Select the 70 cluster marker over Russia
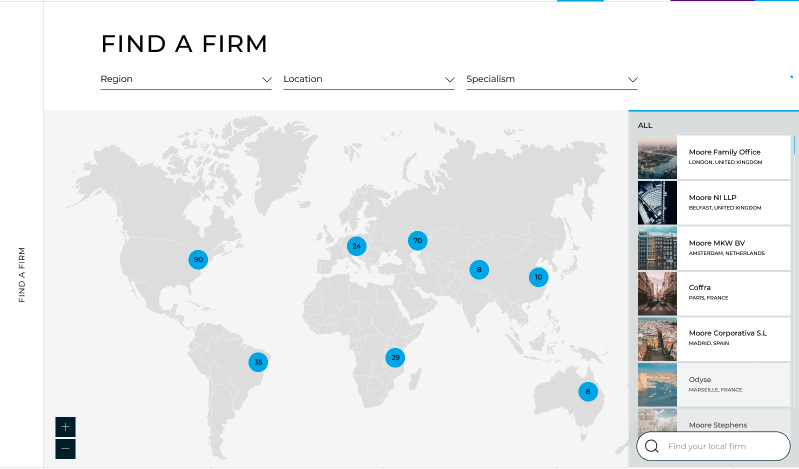Image resolution: width=799 pixels, height=469 pixels. (x=417, y=240)
